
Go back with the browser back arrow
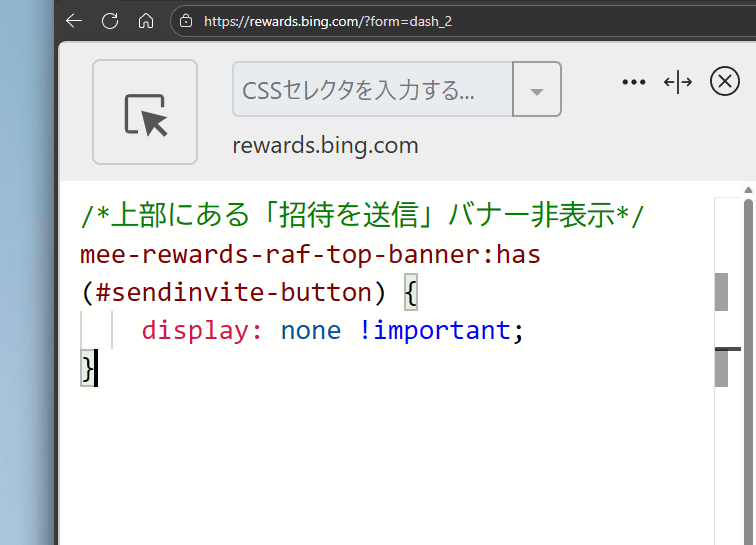(74, 20)
